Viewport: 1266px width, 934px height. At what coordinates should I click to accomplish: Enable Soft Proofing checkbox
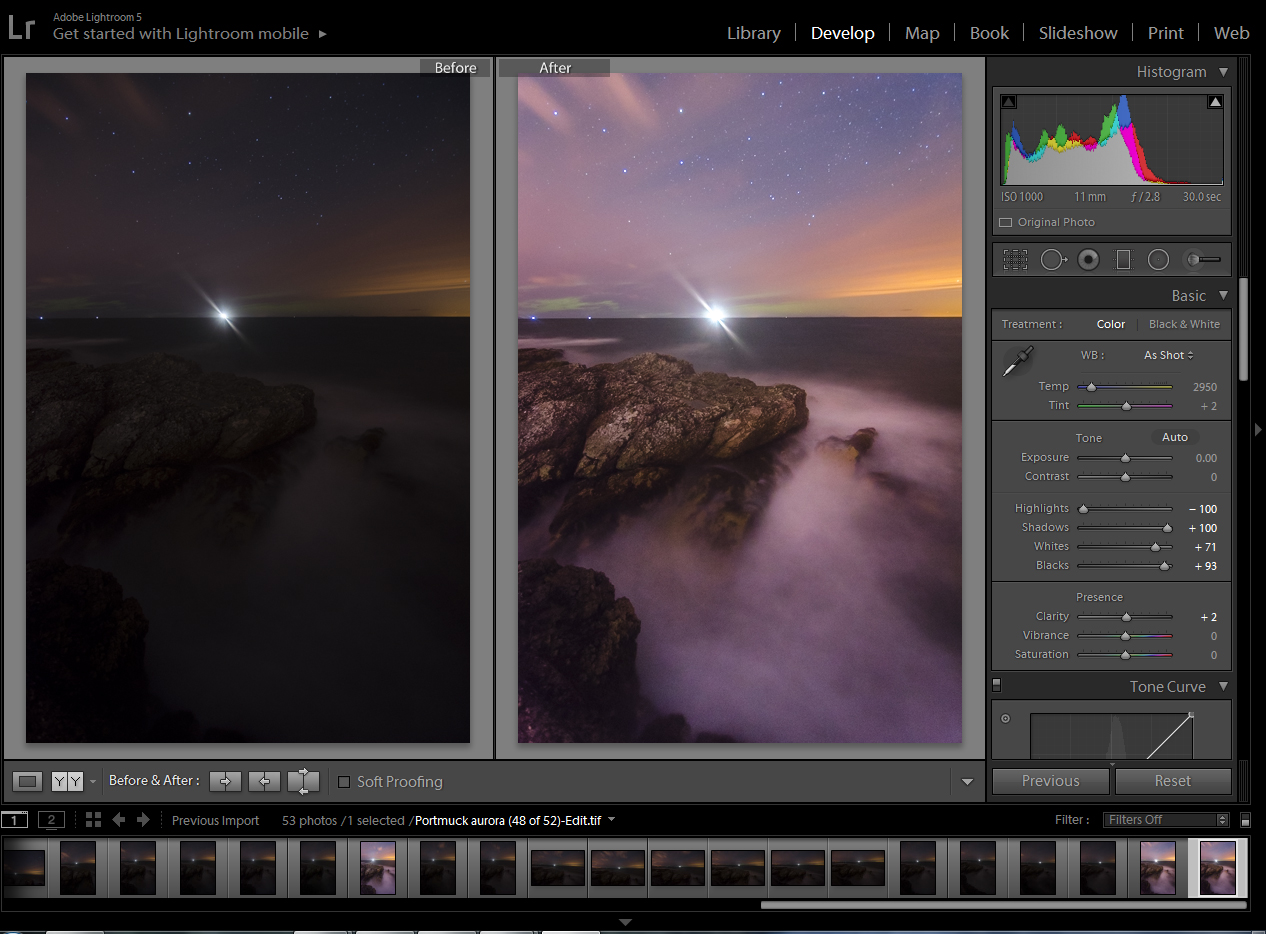coord(344,782)
